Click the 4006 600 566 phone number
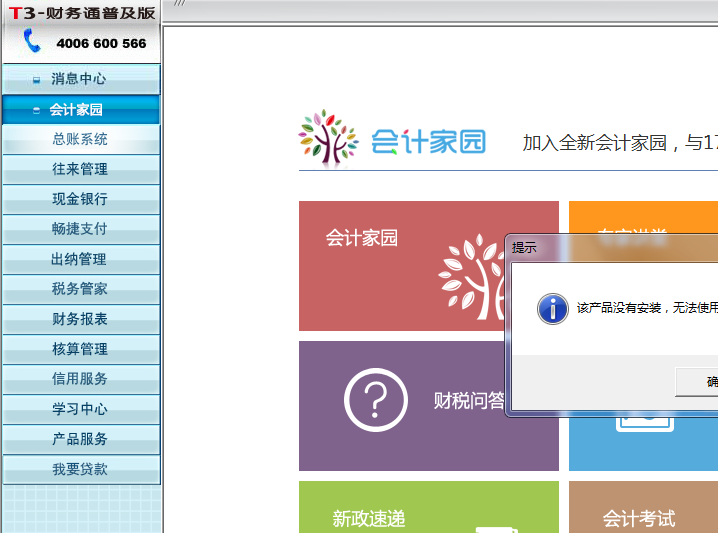Image resolution: width=718 pixels, height=533 pixels. (101, 44)
